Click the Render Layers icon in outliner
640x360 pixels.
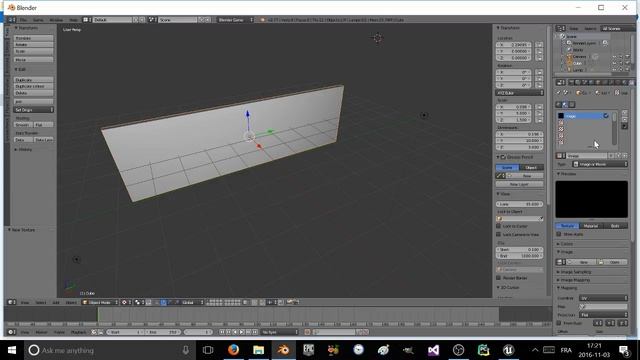[569, 43]
